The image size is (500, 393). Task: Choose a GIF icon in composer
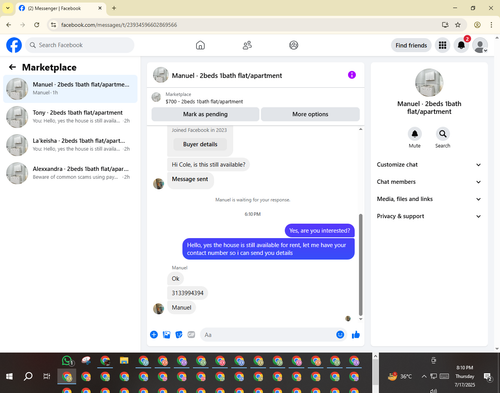pyautogui.click(x=191, y=335)
